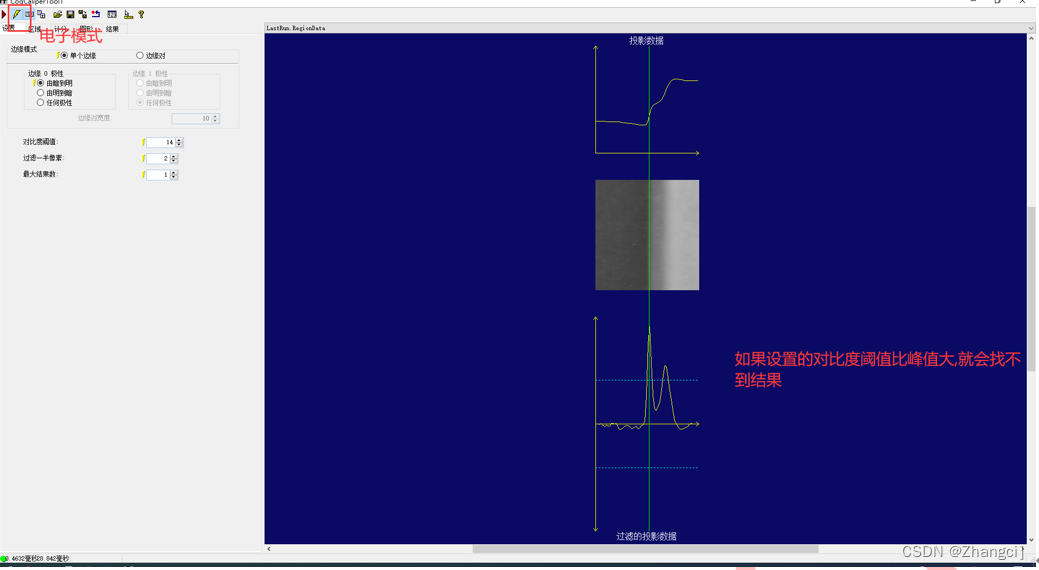Click the lightning icon next to 最大结果数 field
Image resolution: width=1039 pixels, height=570 pixels.
(x=143, y=175)
